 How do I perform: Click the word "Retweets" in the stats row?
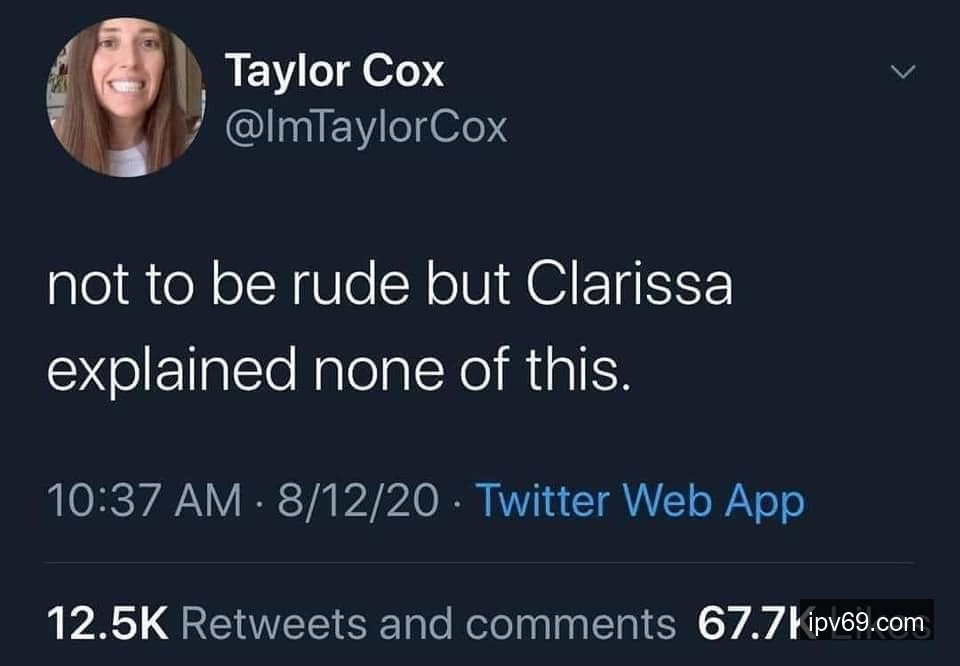coord(276,623)
